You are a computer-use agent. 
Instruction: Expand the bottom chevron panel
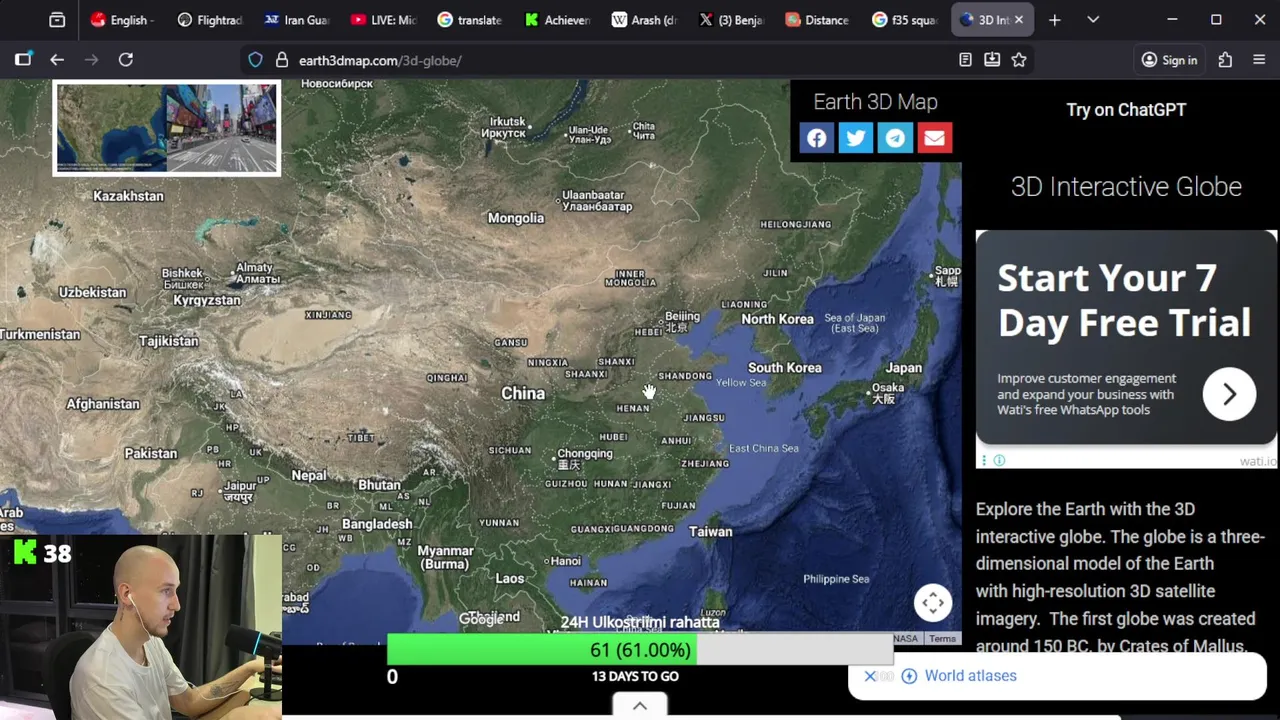click(x=640, y=706)
